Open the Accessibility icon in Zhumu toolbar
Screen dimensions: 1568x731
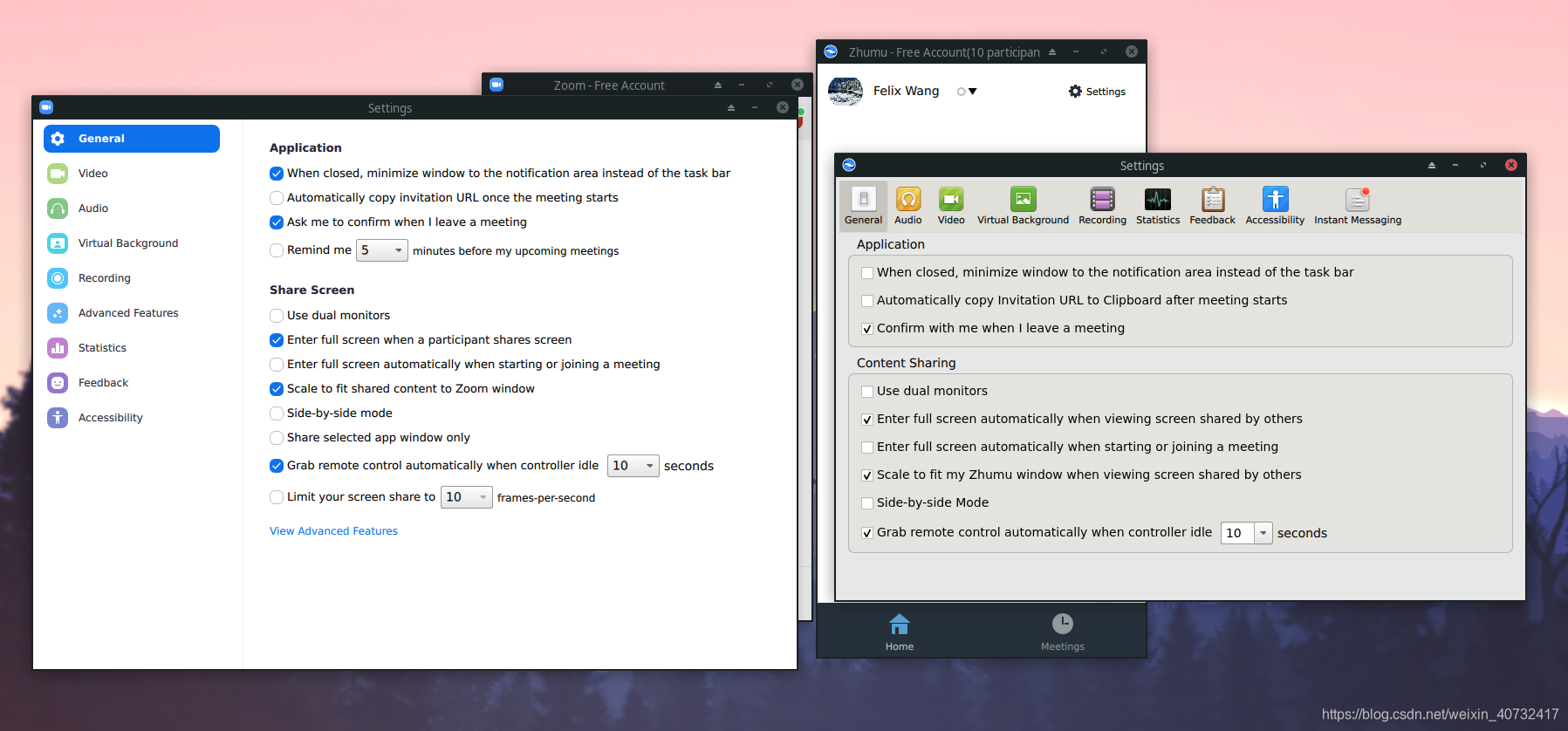click(x=1276, y=199)
